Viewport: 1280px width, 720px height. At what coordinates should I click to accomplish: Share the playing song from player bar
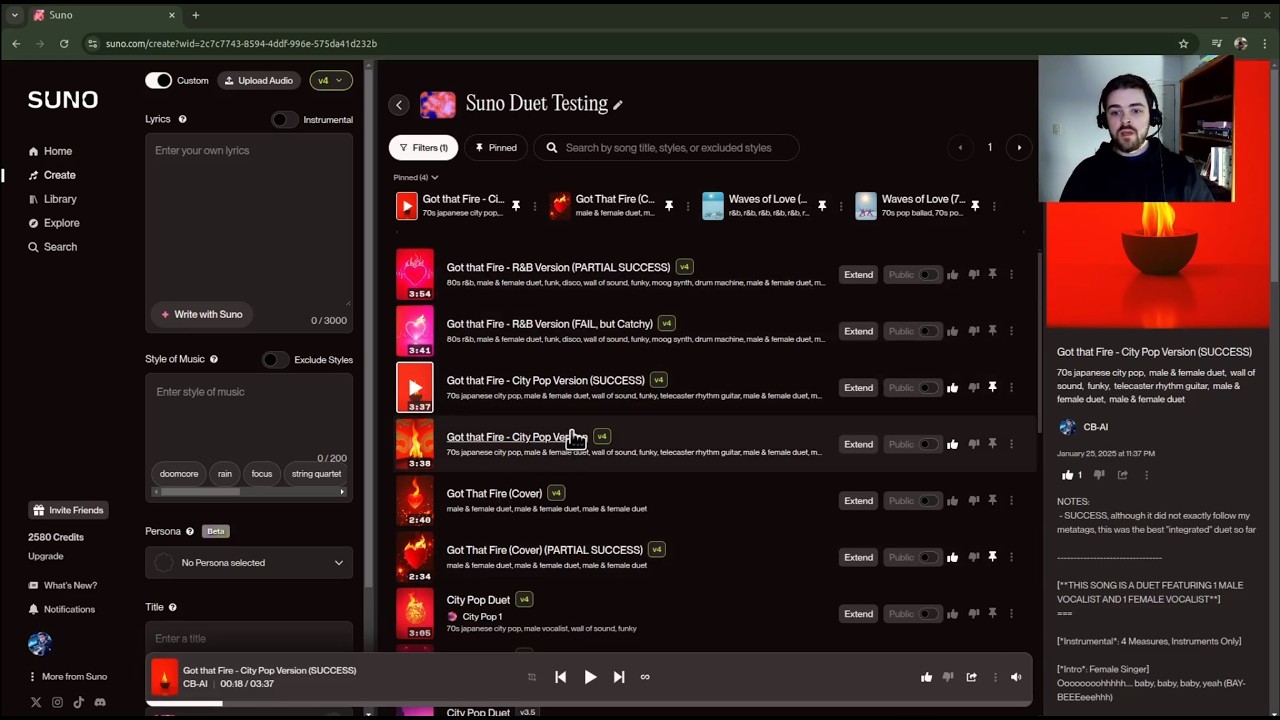tap(971, 677)
